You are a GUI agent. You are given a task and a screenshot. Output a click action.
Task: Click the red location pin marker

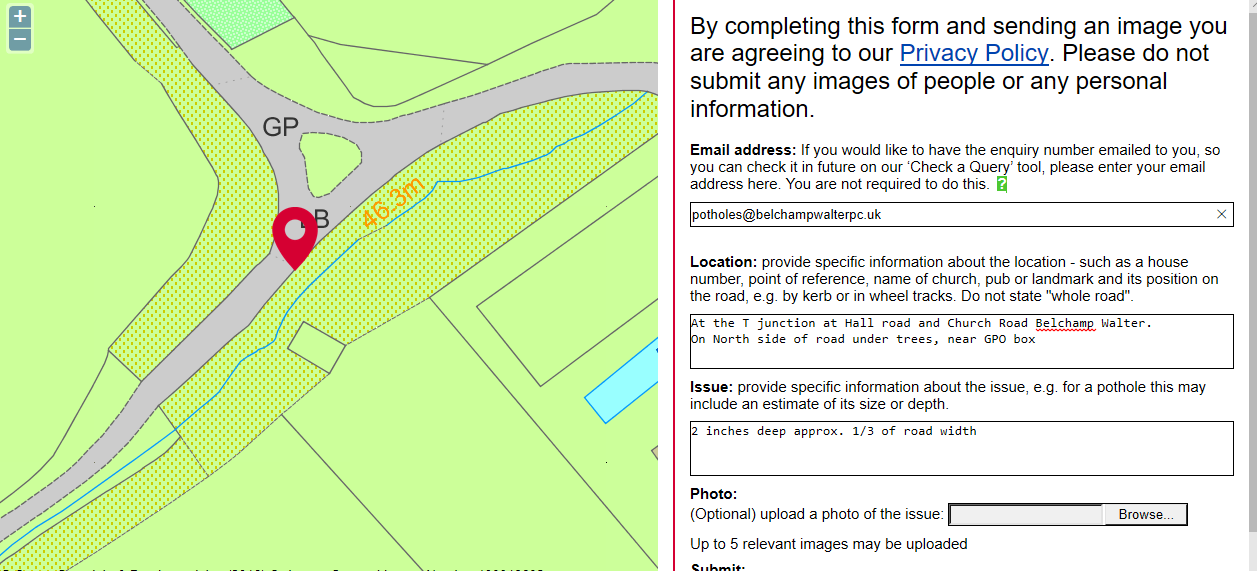pos(295,238)
